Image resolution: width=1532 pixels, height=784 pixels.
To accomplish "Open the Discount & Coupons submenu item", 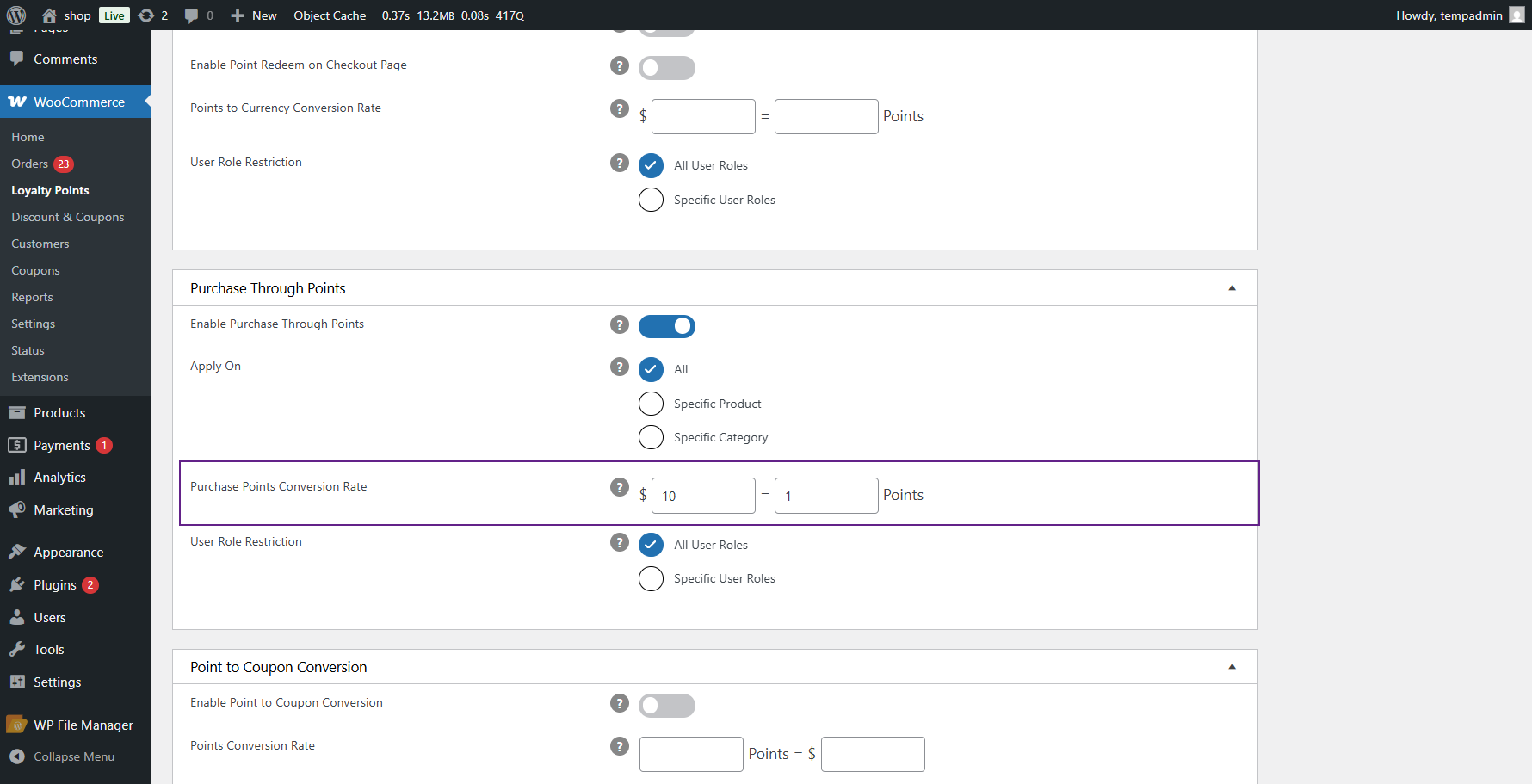I will tap(67, 217).
